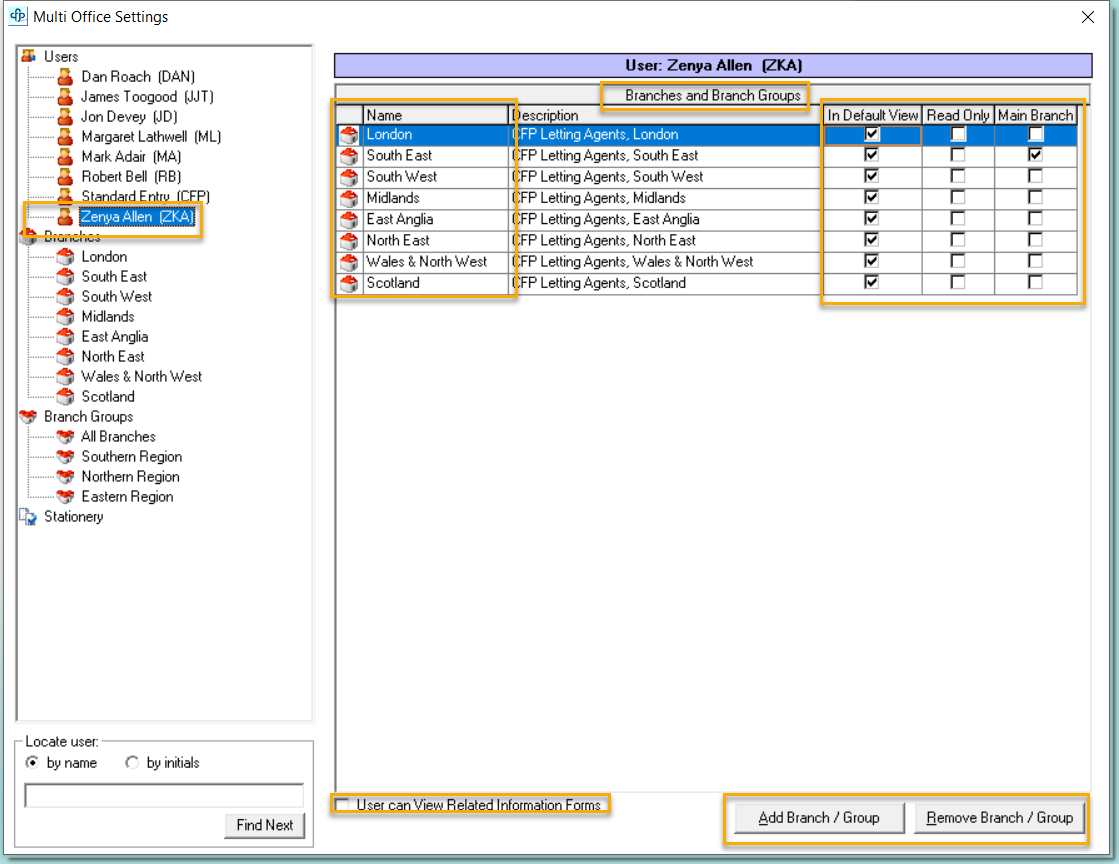The width and height of the screenshot is (1119, 864).
Task: Click the Main Branch column header
Action: pos(1035,115)
